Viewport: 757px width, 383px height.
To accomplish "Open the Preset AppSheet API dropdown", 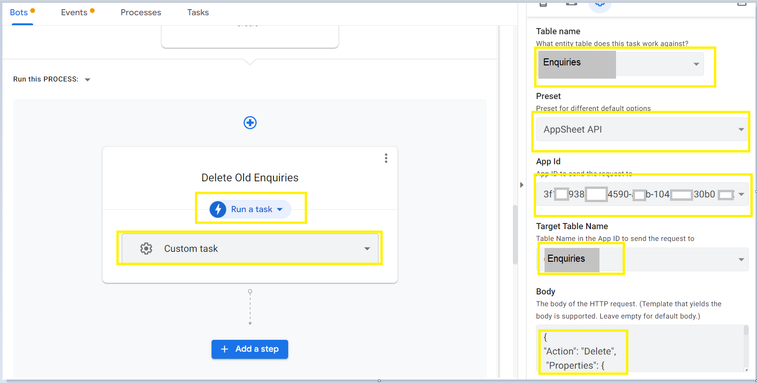I will (642, 129).
